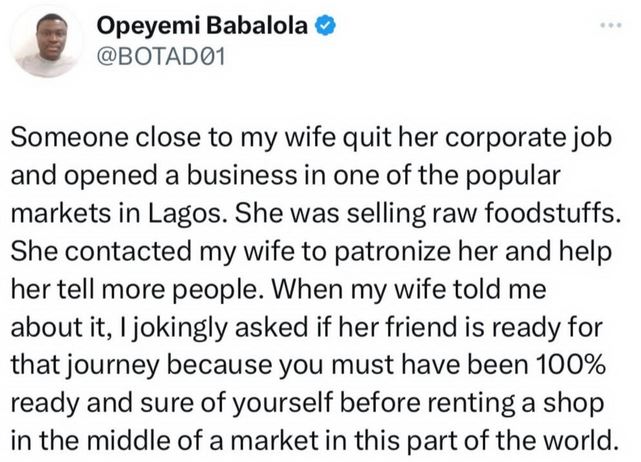Open the three-dot more options menu
641x462 pixels.
tap(612, 24)
